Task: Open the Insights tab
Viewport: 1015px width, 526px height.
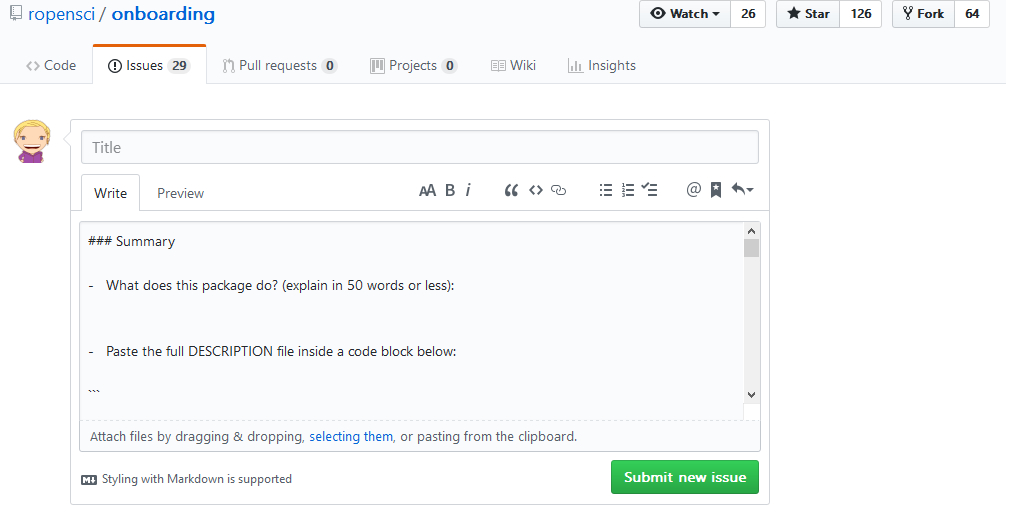Action: (x=602, y=65)
